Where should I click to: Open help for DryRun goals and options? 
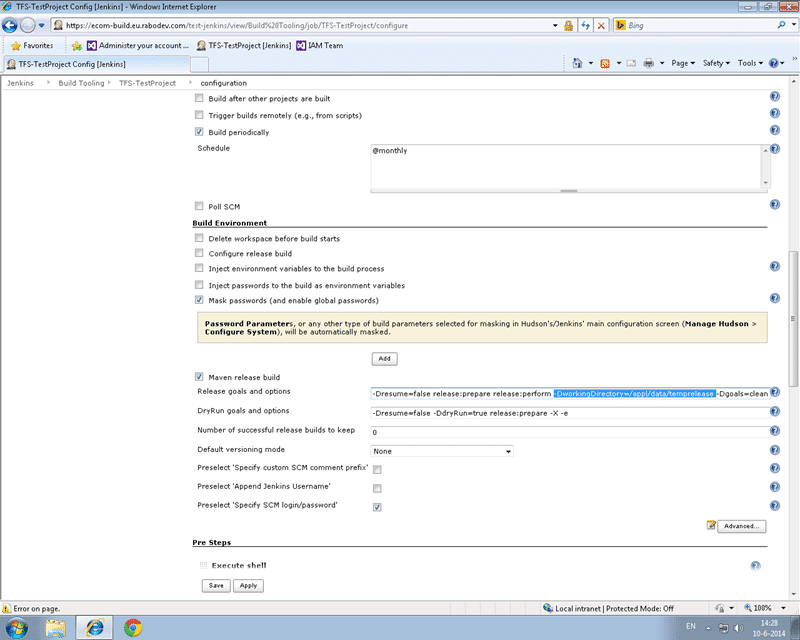tap(774, 411)
